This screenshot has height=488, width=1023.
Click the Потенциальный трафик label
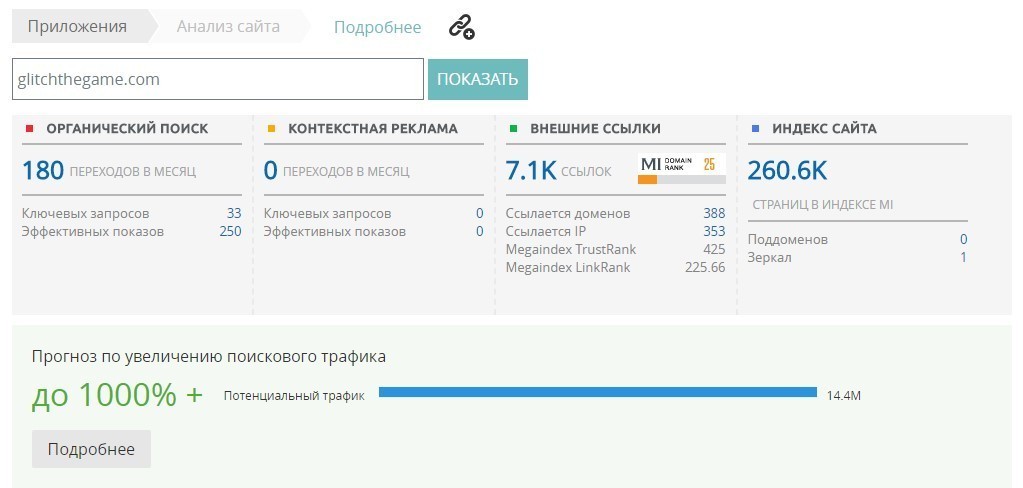click(294, 395)
